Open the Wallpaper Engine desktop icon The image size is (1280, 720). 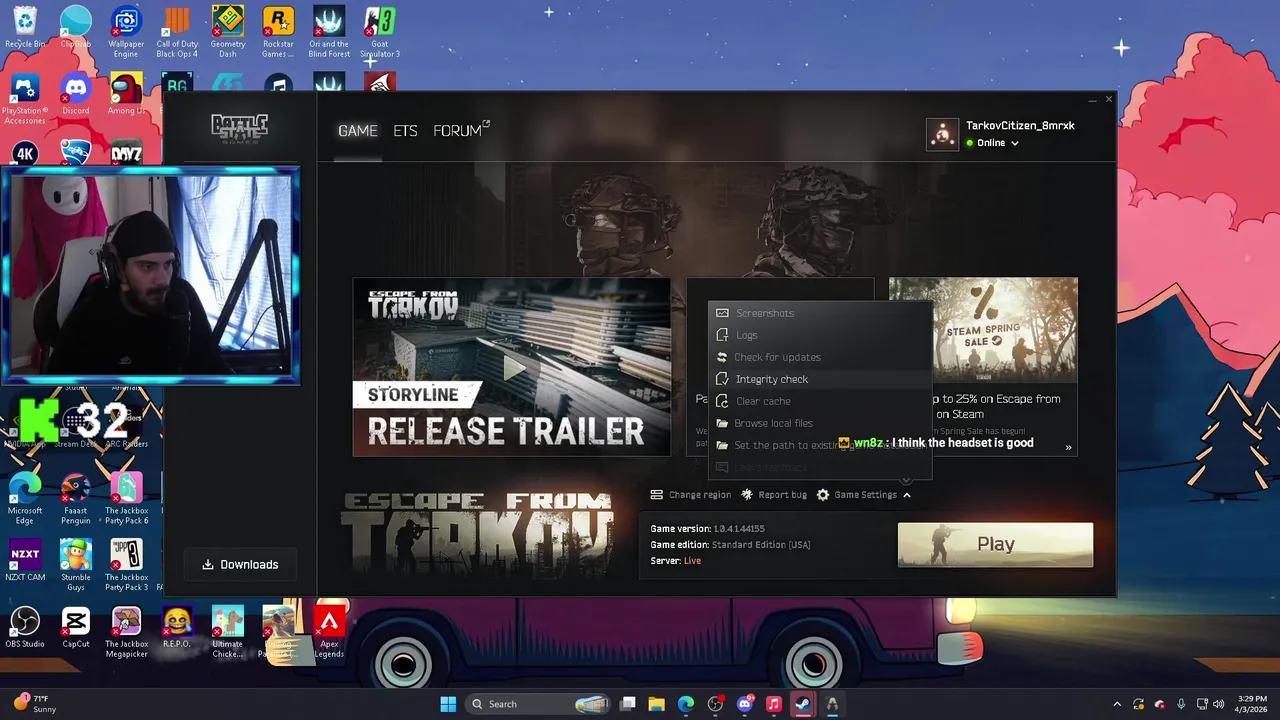pyautogui.click(x=126, y=33)
